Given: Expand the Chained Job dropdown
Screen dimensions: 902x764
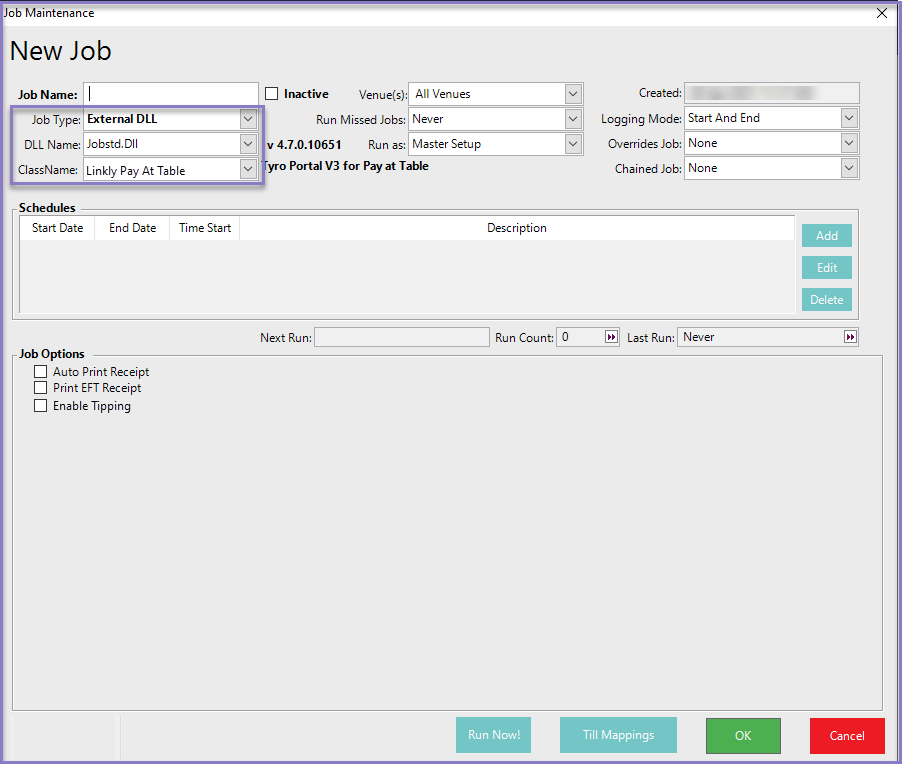Looking at the screenshot, I should [849, 168].
